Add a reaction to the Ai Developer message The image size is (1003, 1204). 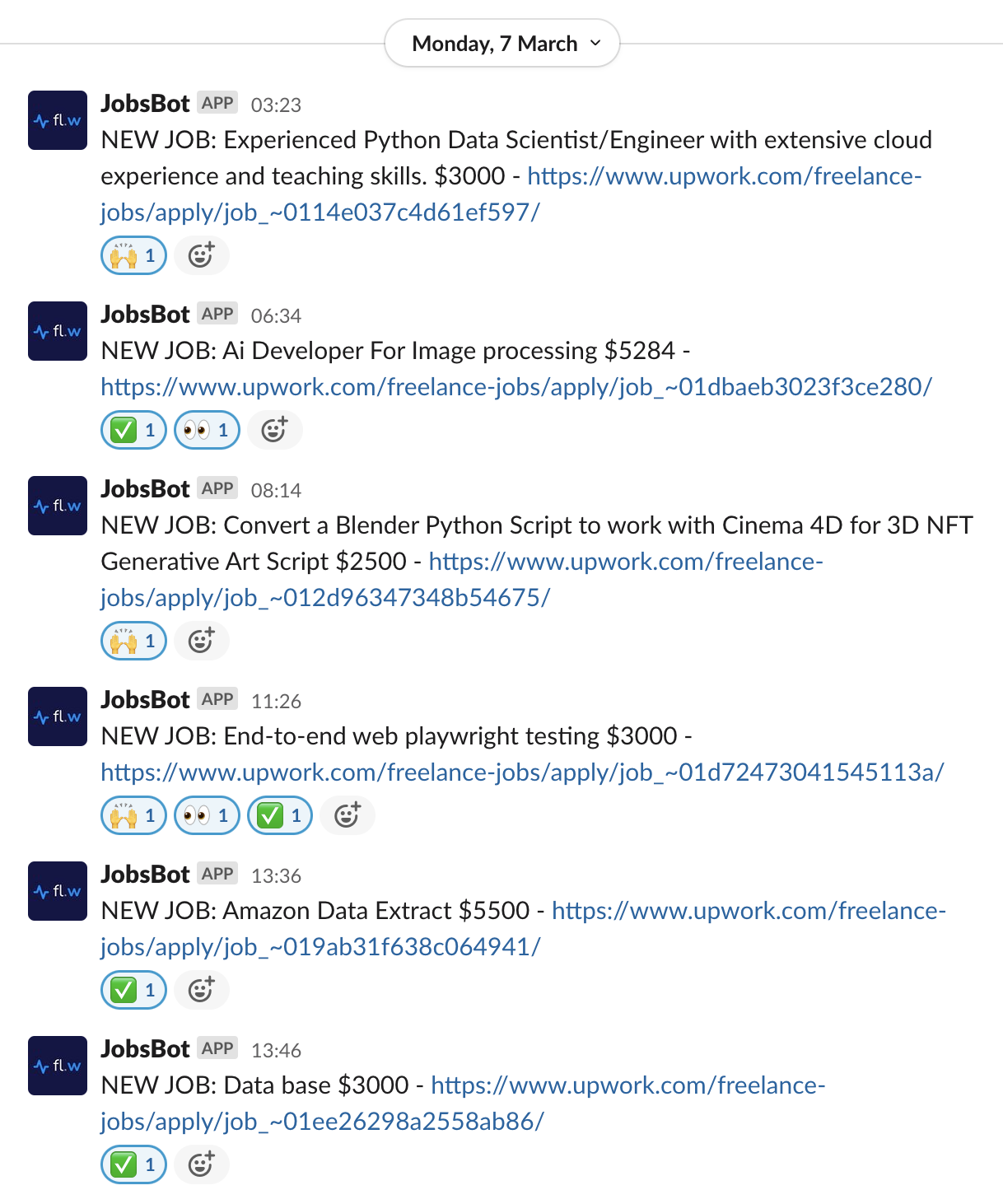click(275, 429)
